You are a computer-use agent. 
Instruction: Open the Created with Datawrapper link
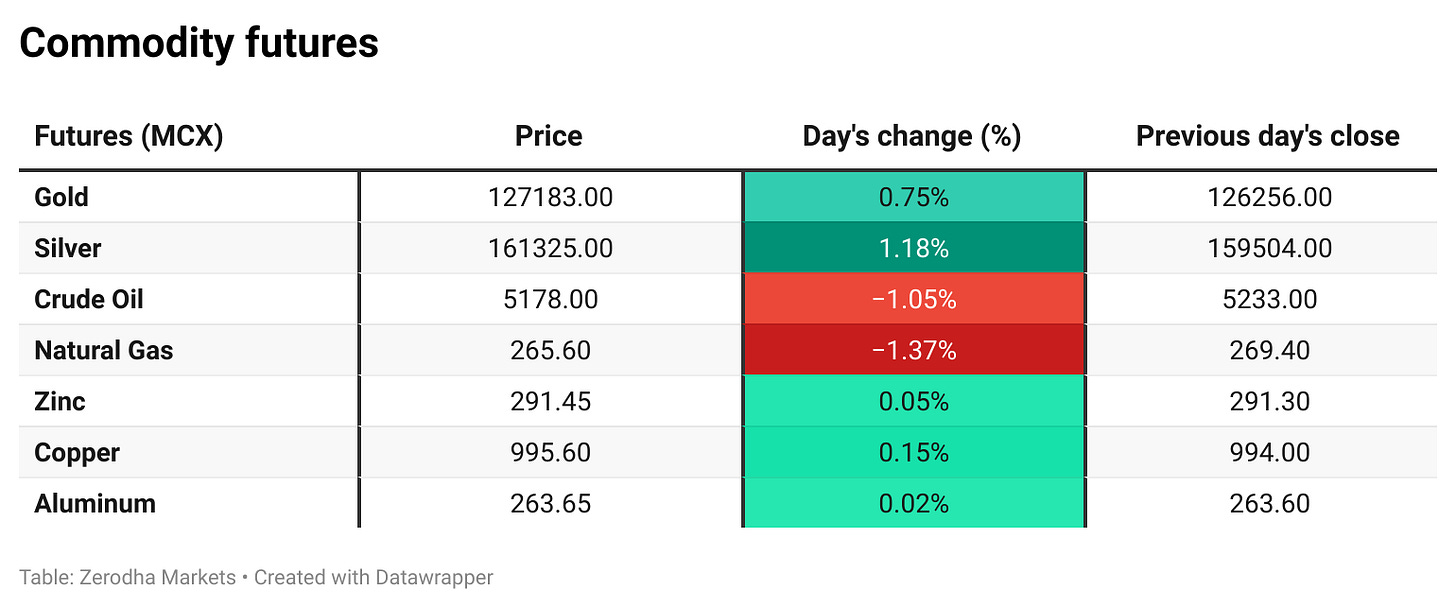tap(373, 577)
